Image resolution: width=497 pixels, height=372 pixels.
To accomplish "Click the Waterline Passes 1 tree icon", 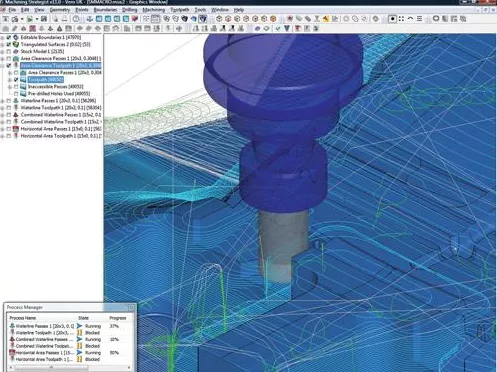I will click(16, 101).
